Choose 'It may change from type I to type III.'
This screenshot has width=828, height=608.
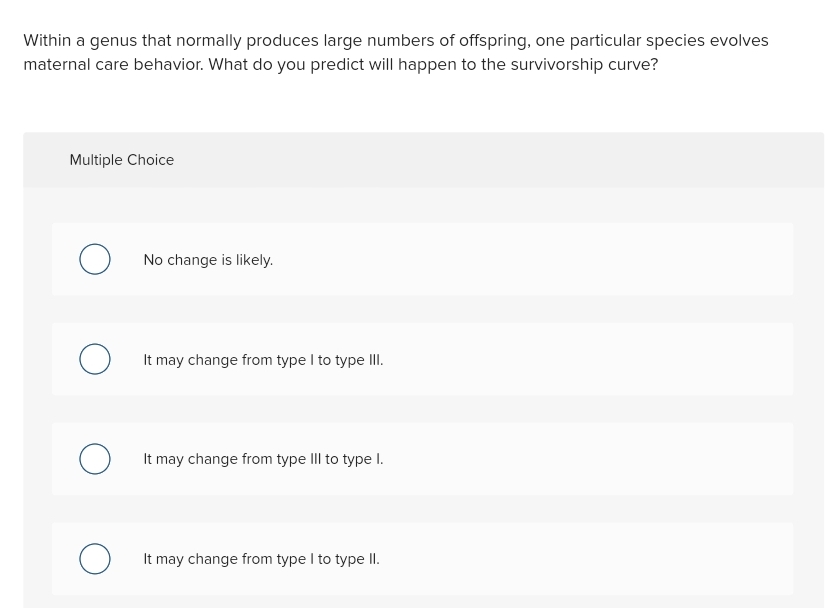tap(263, 359)
